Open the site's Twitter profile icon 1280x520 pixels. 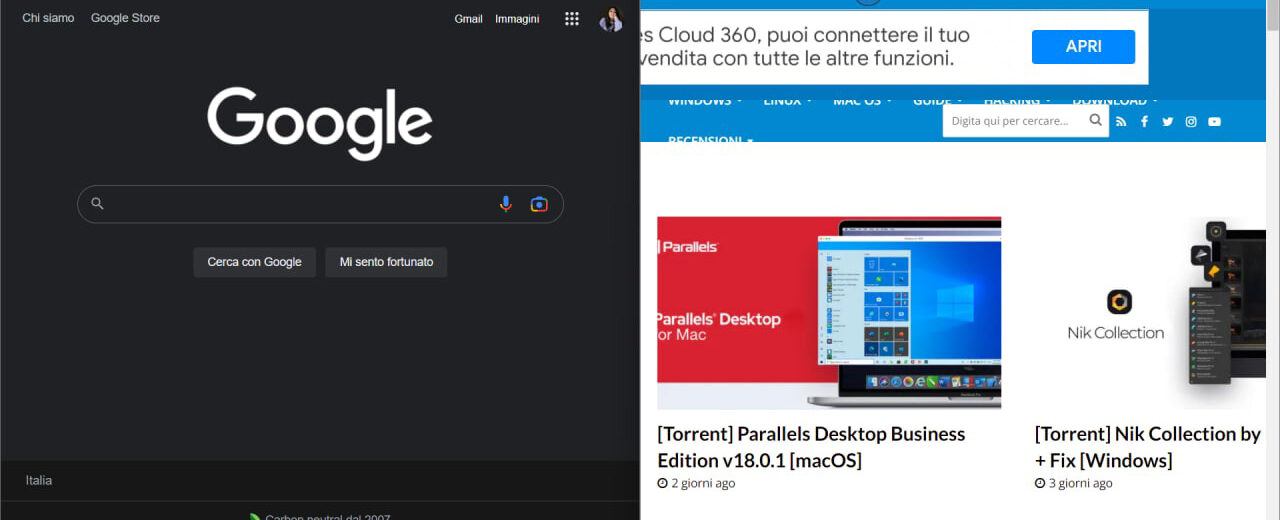pyautogui.click(x=1167, y=122)
